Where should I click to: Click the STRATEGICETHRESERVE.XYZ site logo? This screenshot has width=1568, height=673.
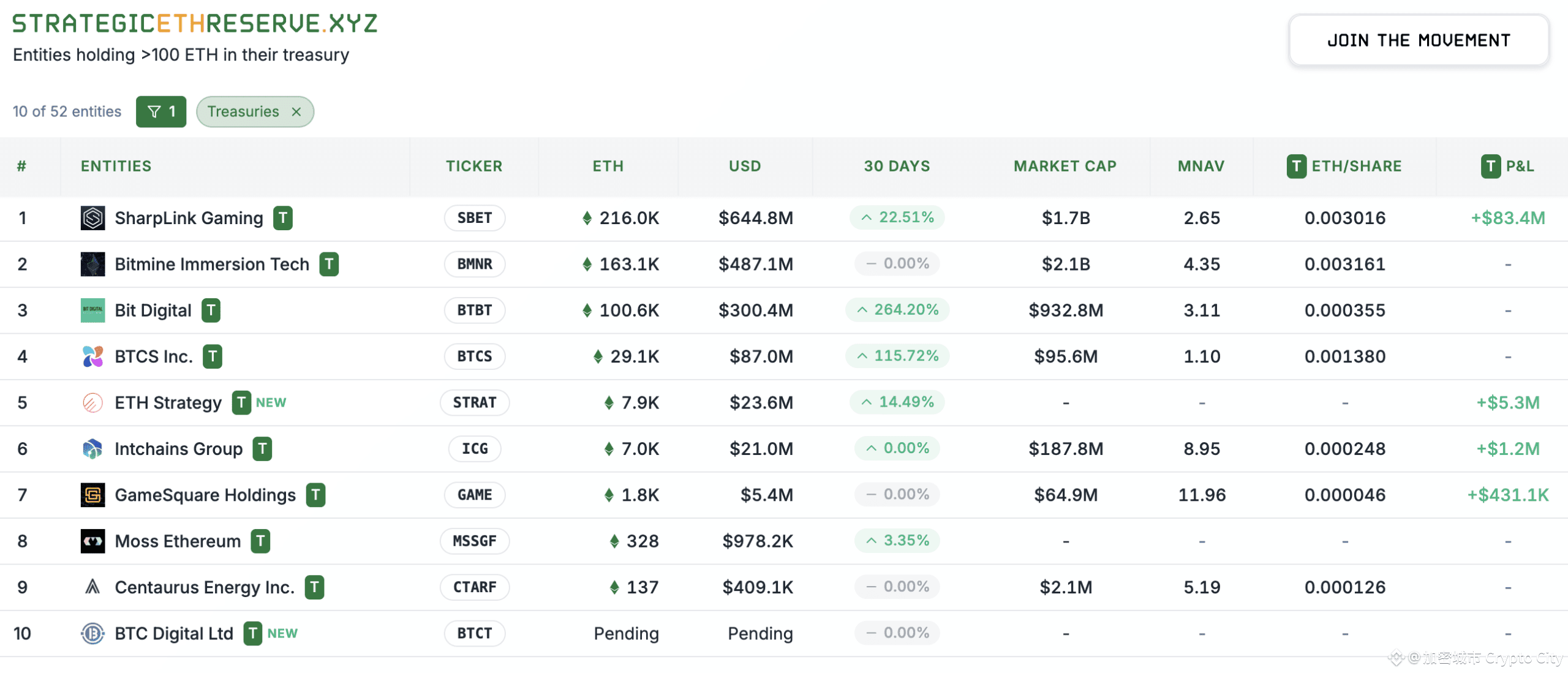tap(195, 23)
